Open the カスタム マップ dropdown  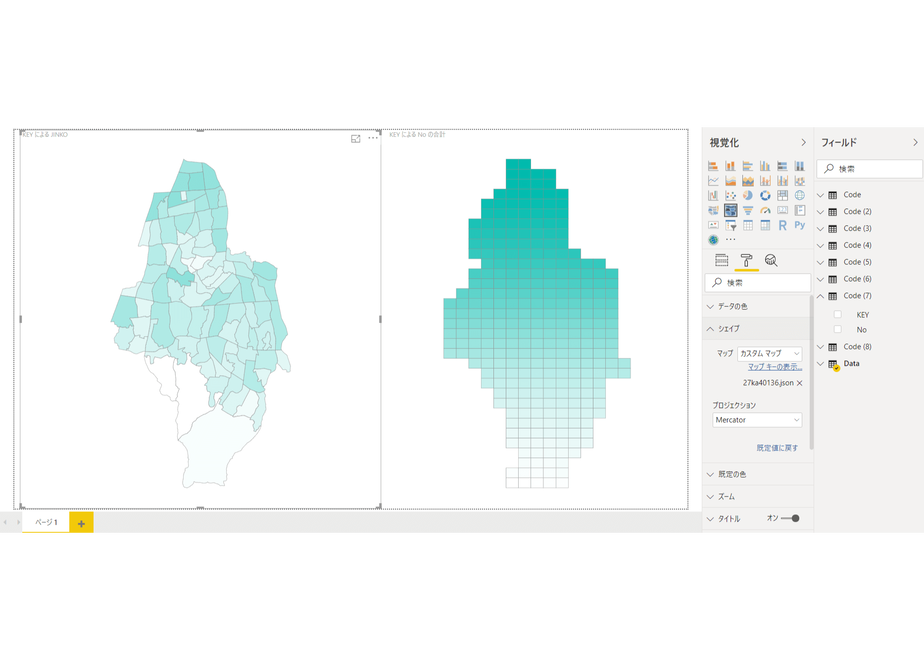click(769, 354)
